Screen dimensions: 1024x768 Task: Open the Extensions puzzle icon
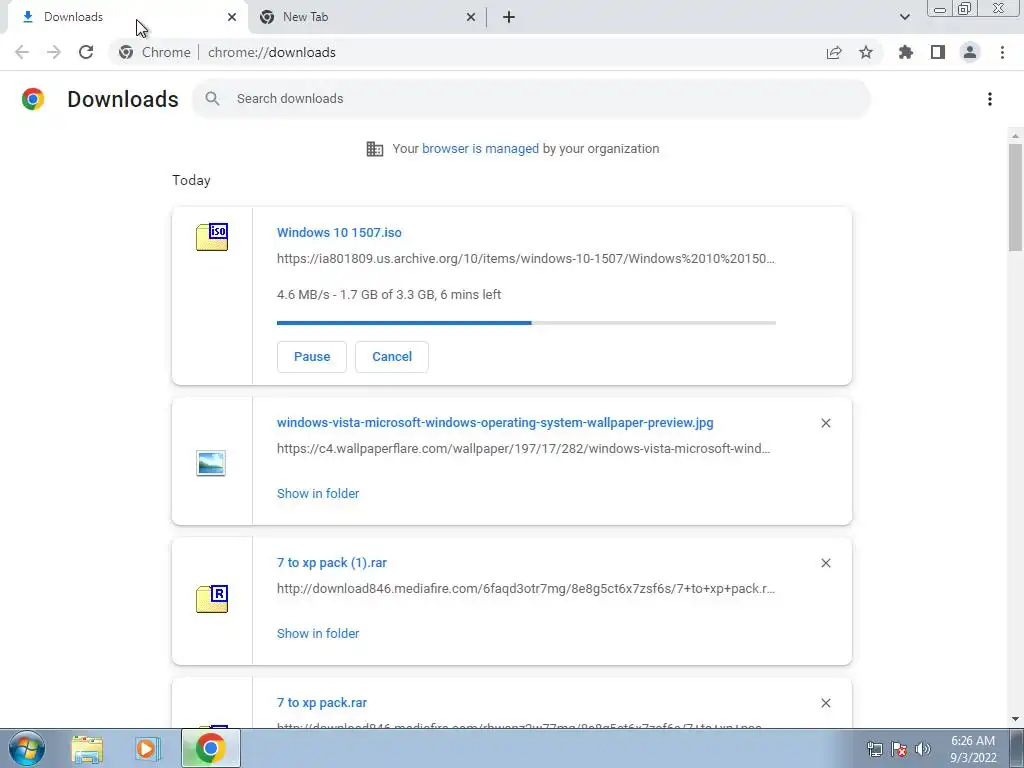[906, 52]
